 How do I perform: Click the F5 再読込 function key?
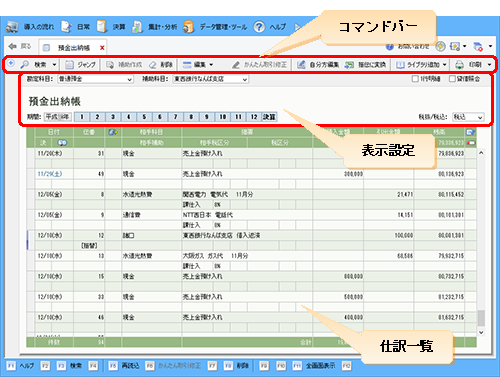[124, 366]
